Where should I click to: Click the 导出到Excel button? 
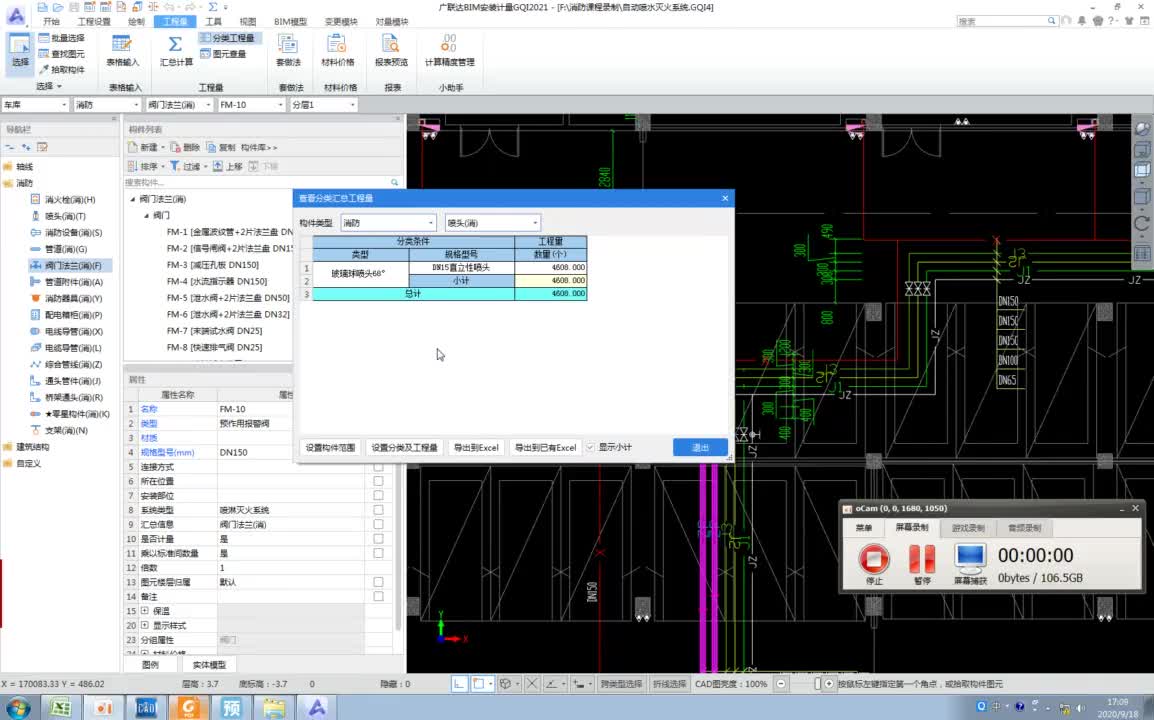pos(475,447)
